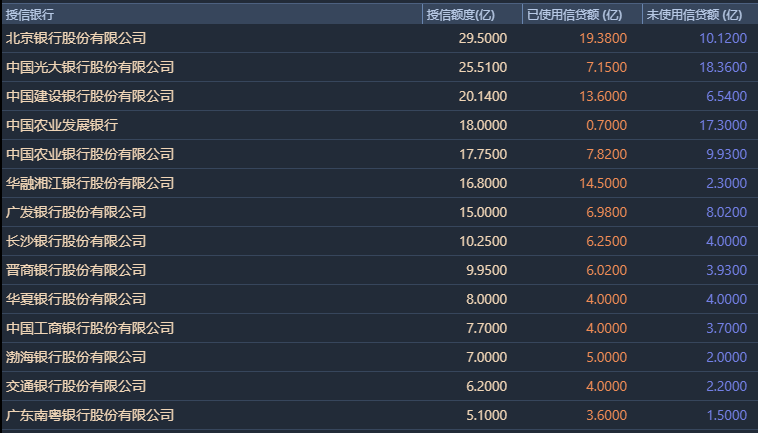
Task: Select 华融湘江银行股份有限公司 row
Action: 90,183
